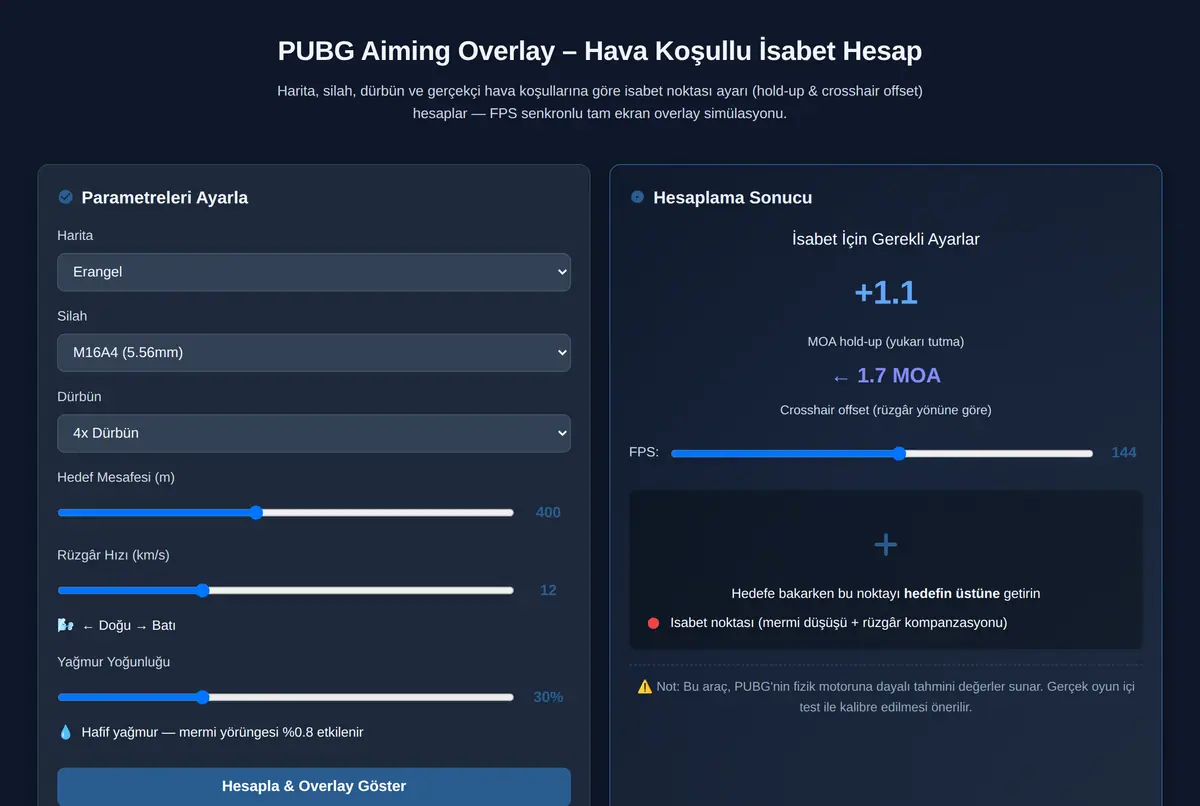Image resolution: width=1200 pixels, height=806 pixels.
Task: Click the Harita field label
Action: coord(76,236)
